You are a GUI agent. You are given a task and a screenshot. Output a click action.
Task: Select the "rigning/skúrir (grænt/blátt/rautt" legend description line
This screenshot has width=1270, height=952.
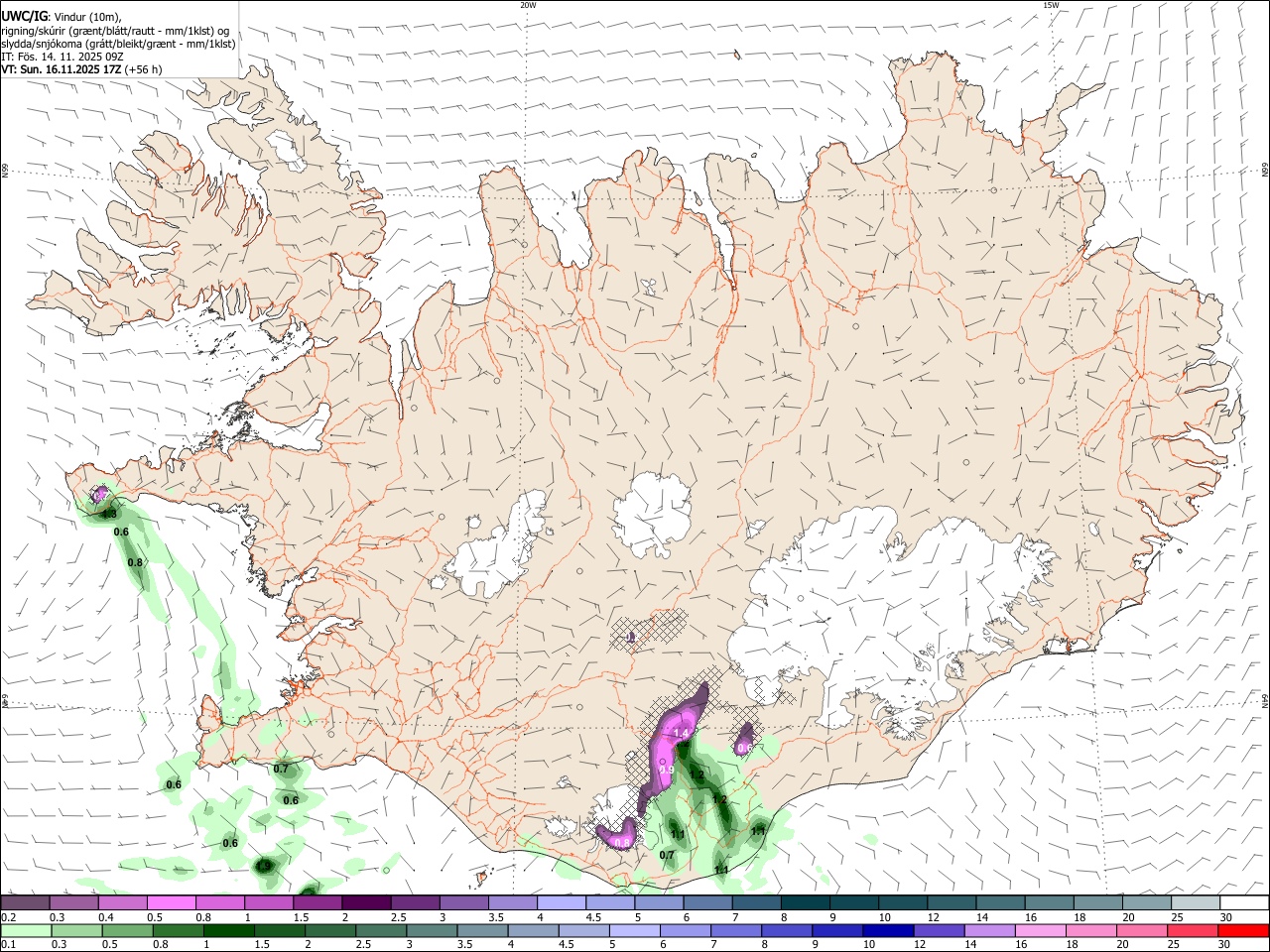tap(115, 30)
